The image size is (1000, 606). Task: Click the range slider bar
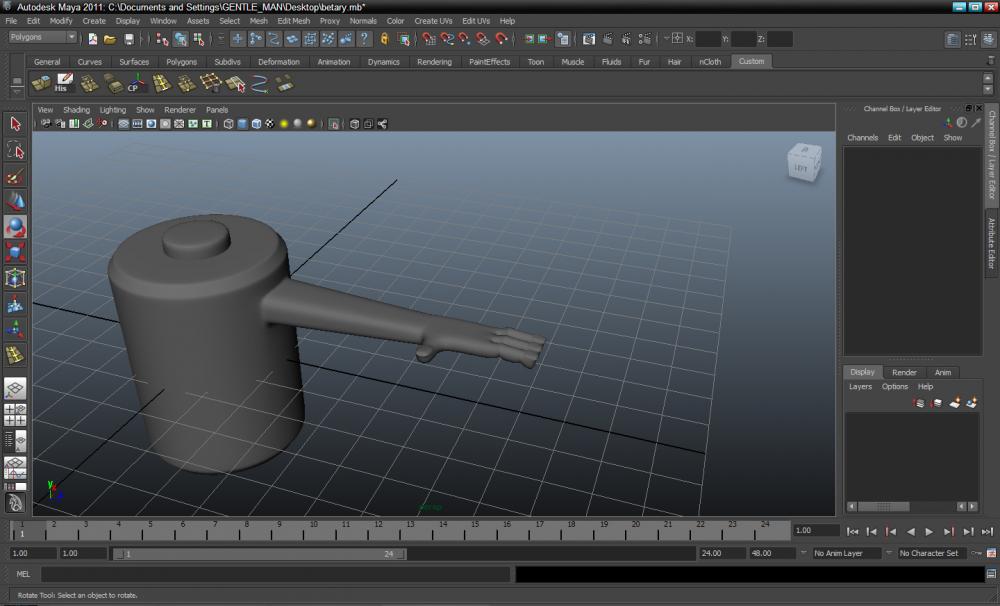260,554
